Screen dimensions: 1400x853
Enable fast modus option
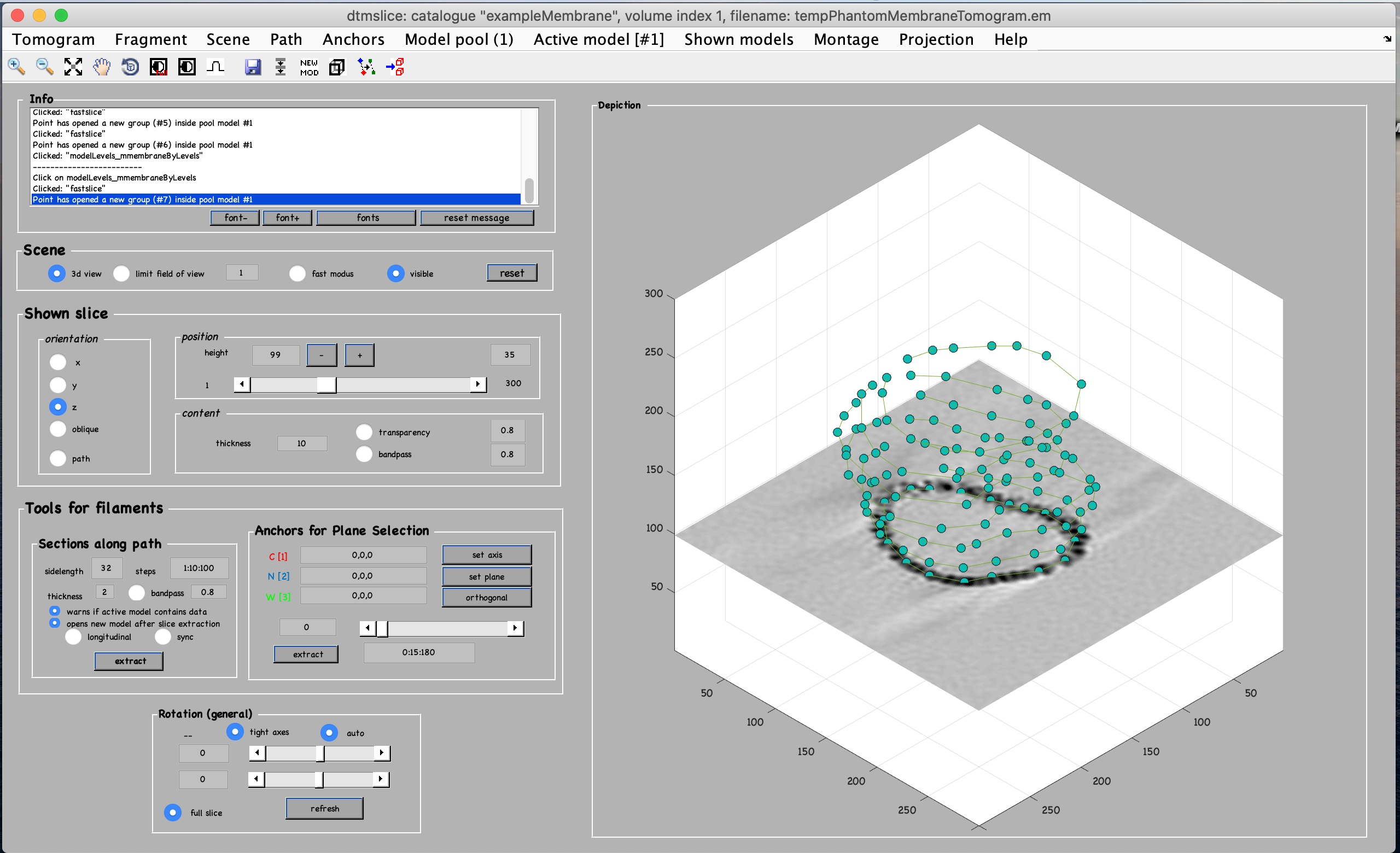pos(297,273)
